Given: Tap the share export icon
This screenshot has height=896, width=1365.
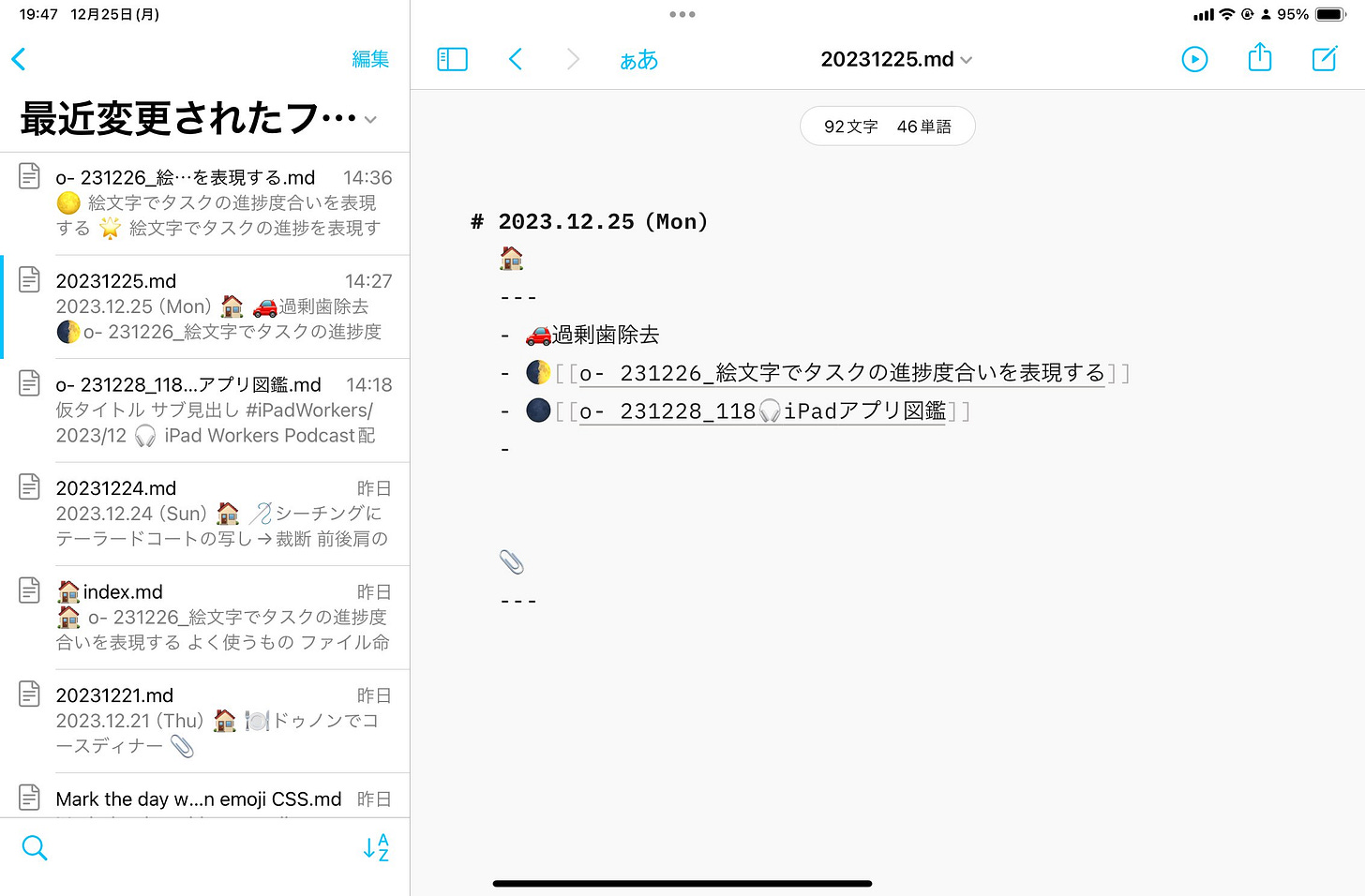Looking at the screenshot, I should [1260, 57].
